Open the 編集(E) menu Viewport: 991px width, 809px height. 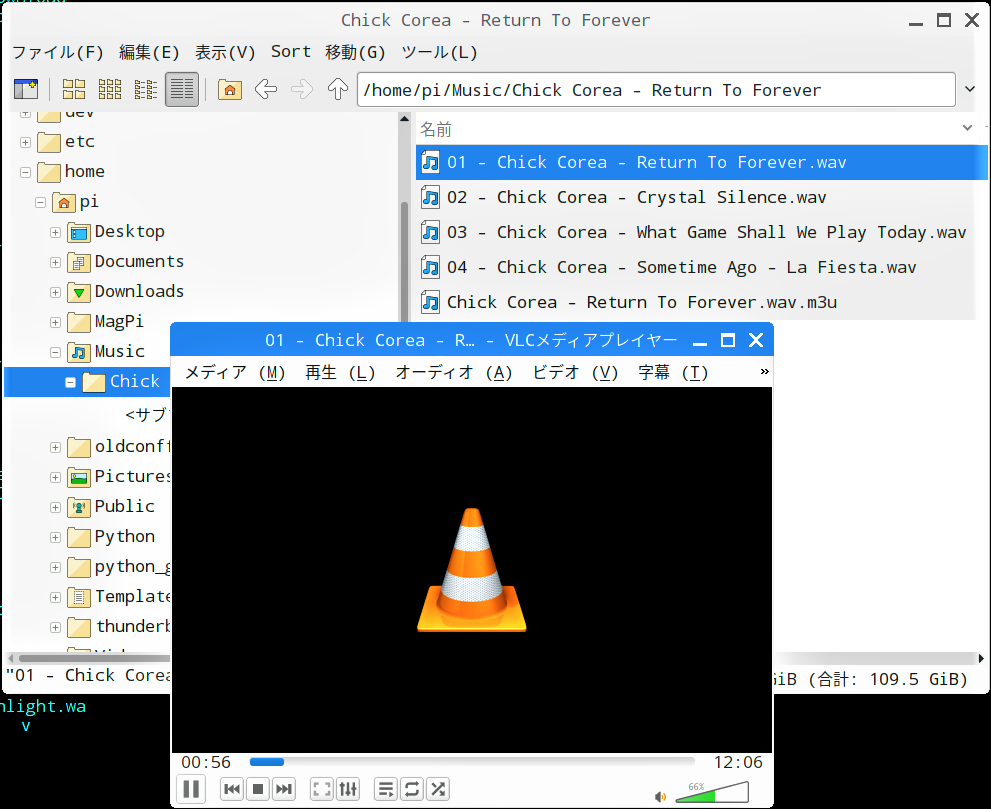tap(149, 52)
